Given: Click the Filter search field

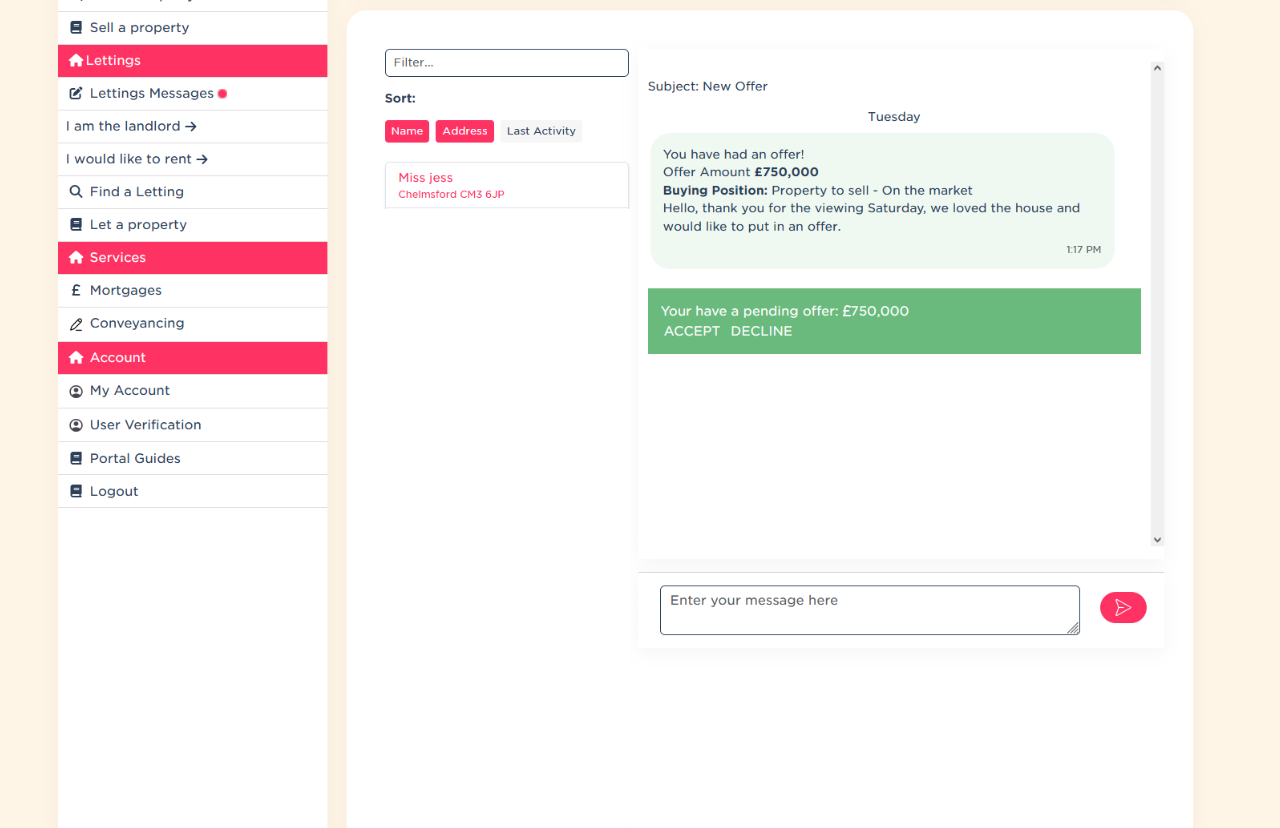Looking at the screenshot, I should click(x=506, y=63).
